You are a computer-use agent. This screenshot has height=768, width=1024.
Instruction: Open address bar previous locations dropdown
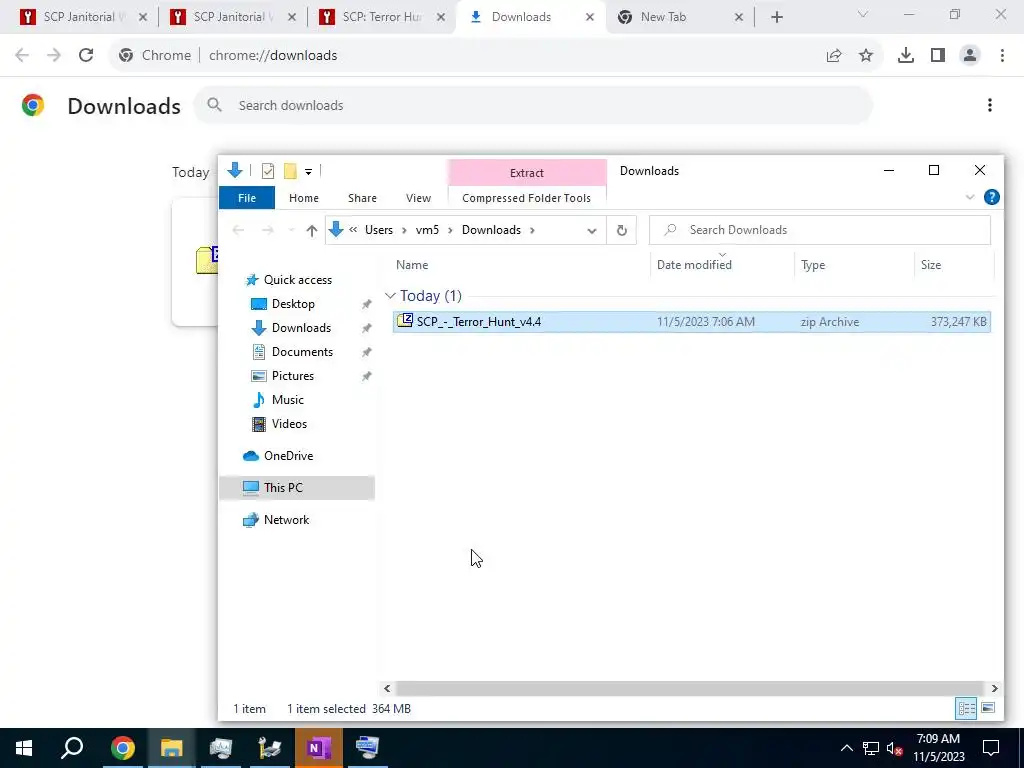(592, 231)
